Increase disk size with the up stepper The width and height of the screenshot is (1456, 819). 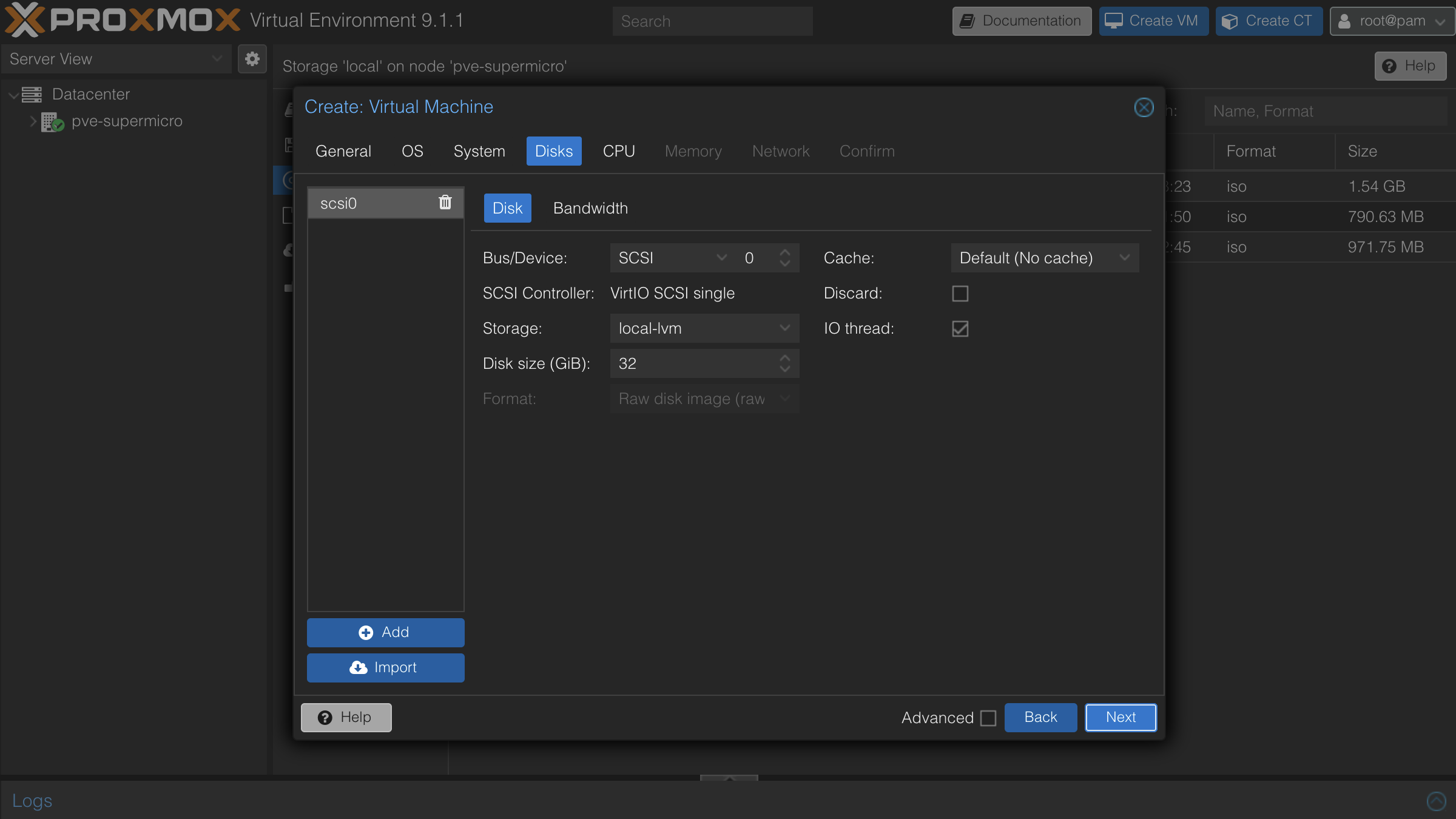point(785,358)
